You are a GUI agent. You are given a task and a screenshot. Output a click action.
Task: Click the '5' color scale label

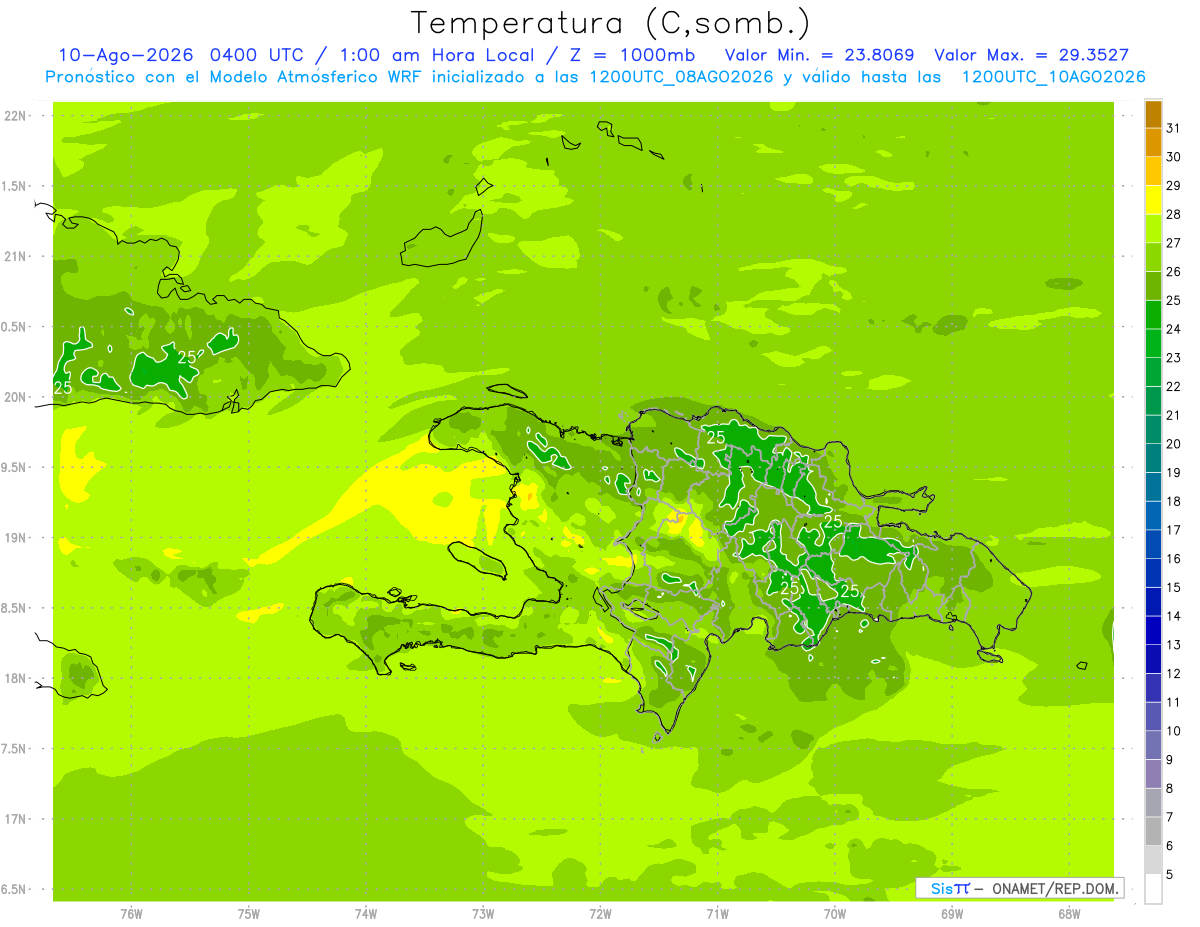pos(1170,875)
